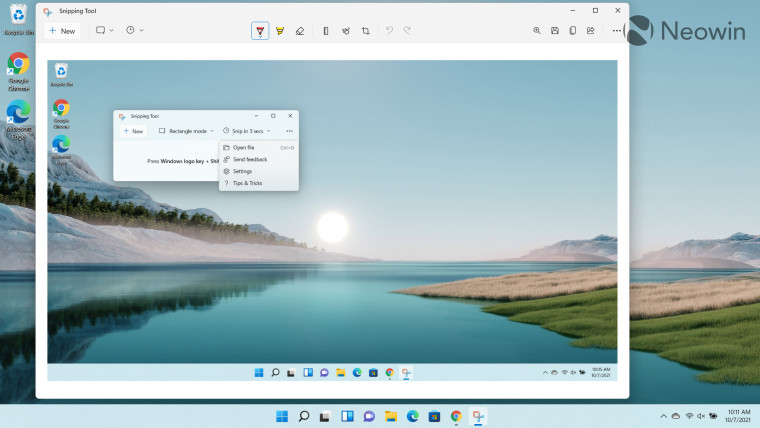Open the Zoom control

[537, 31]
